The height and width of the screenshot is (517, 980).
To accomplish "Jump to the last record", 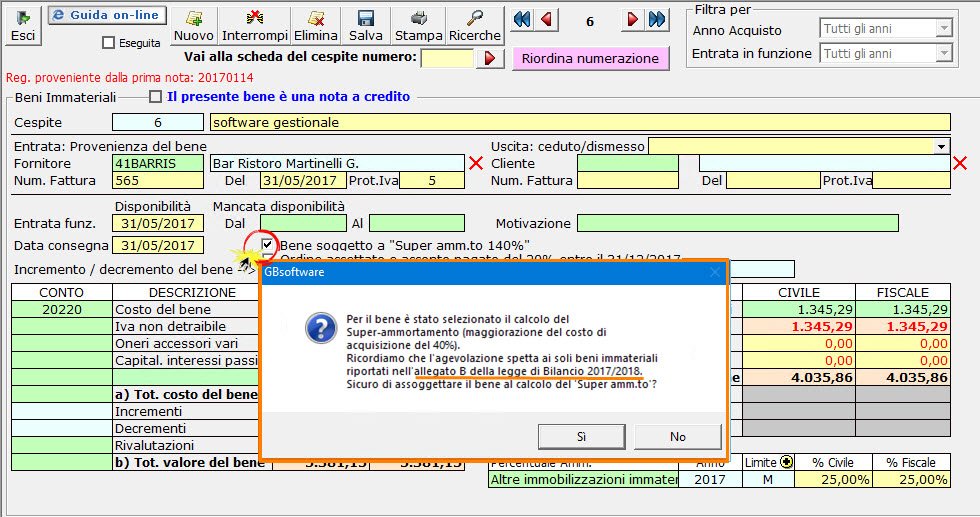I will coord(657,20).
